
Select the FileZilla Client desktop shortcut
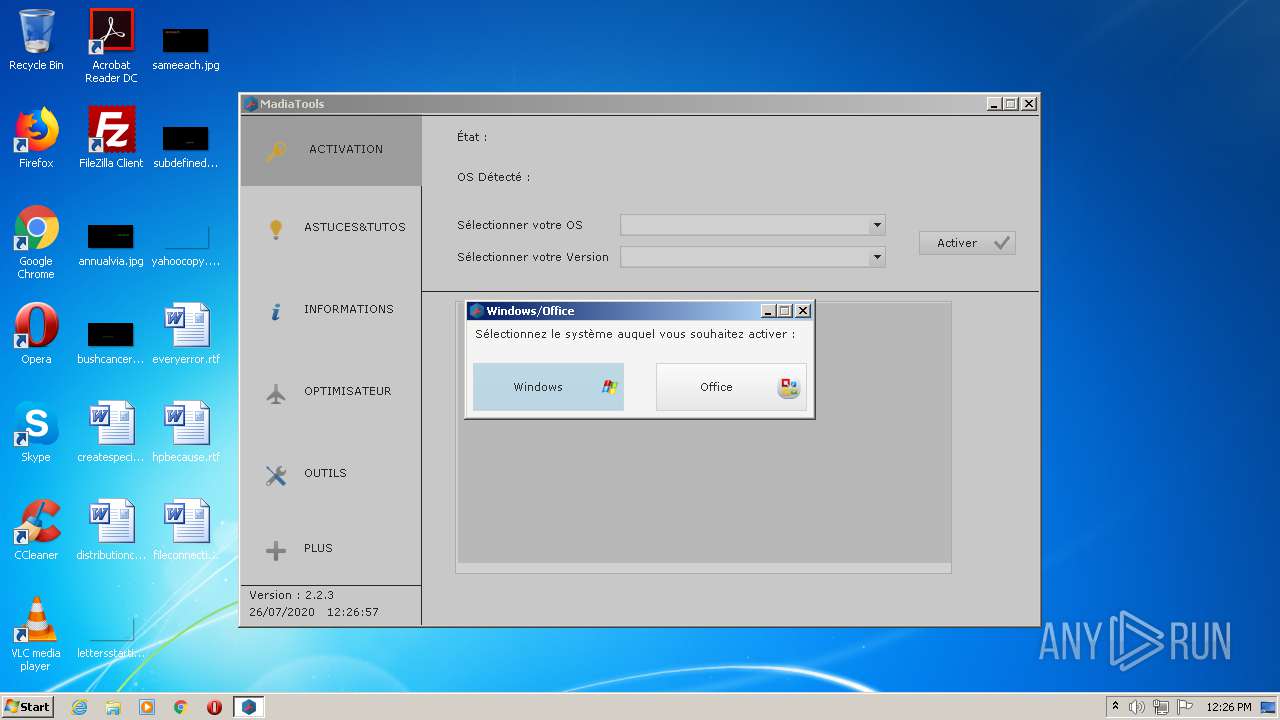pyautogui.click(x=111, y=138)
